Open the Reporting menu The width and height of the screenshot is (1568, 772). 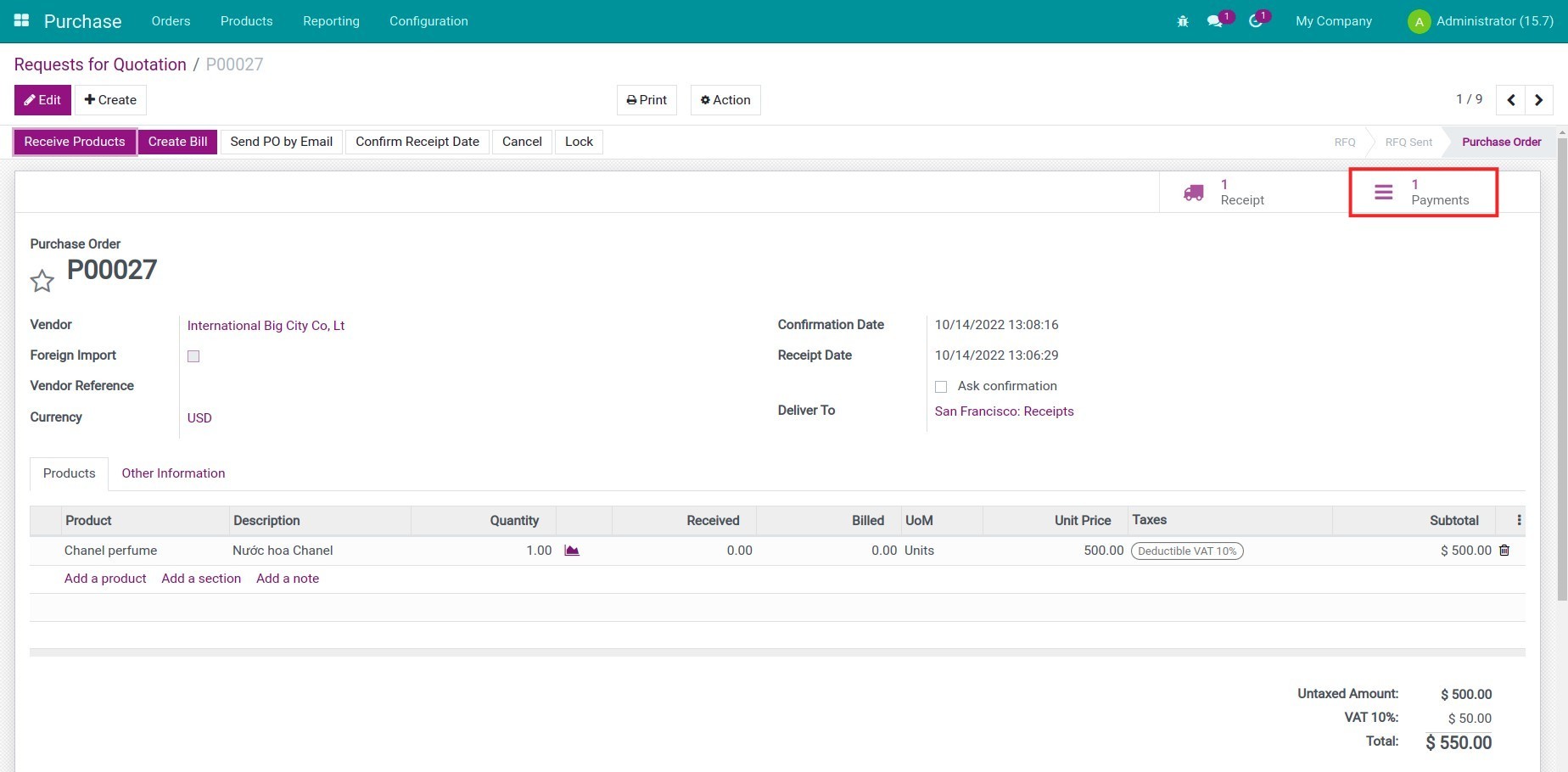click(x=331, y=21)
